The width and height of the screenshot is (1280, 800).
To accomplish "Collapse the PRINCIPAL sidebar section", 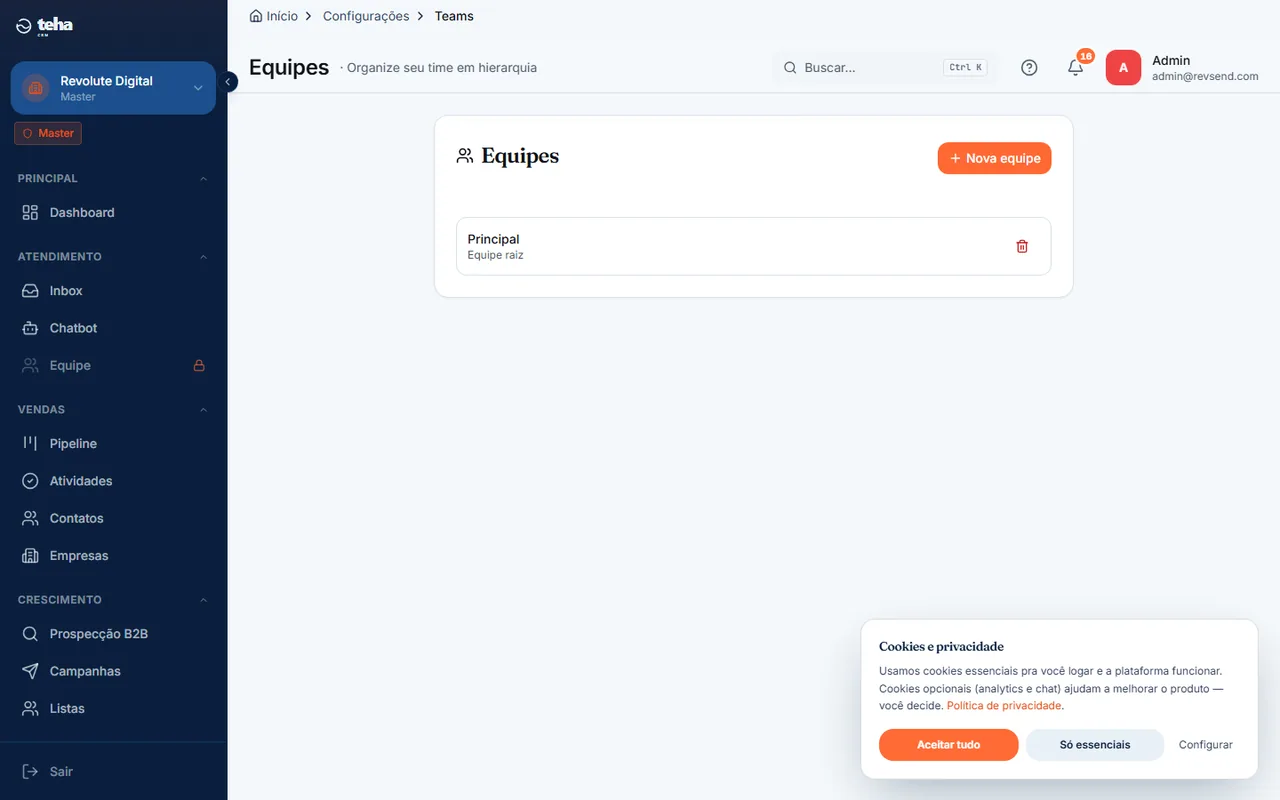I will [x=204, y=179].
